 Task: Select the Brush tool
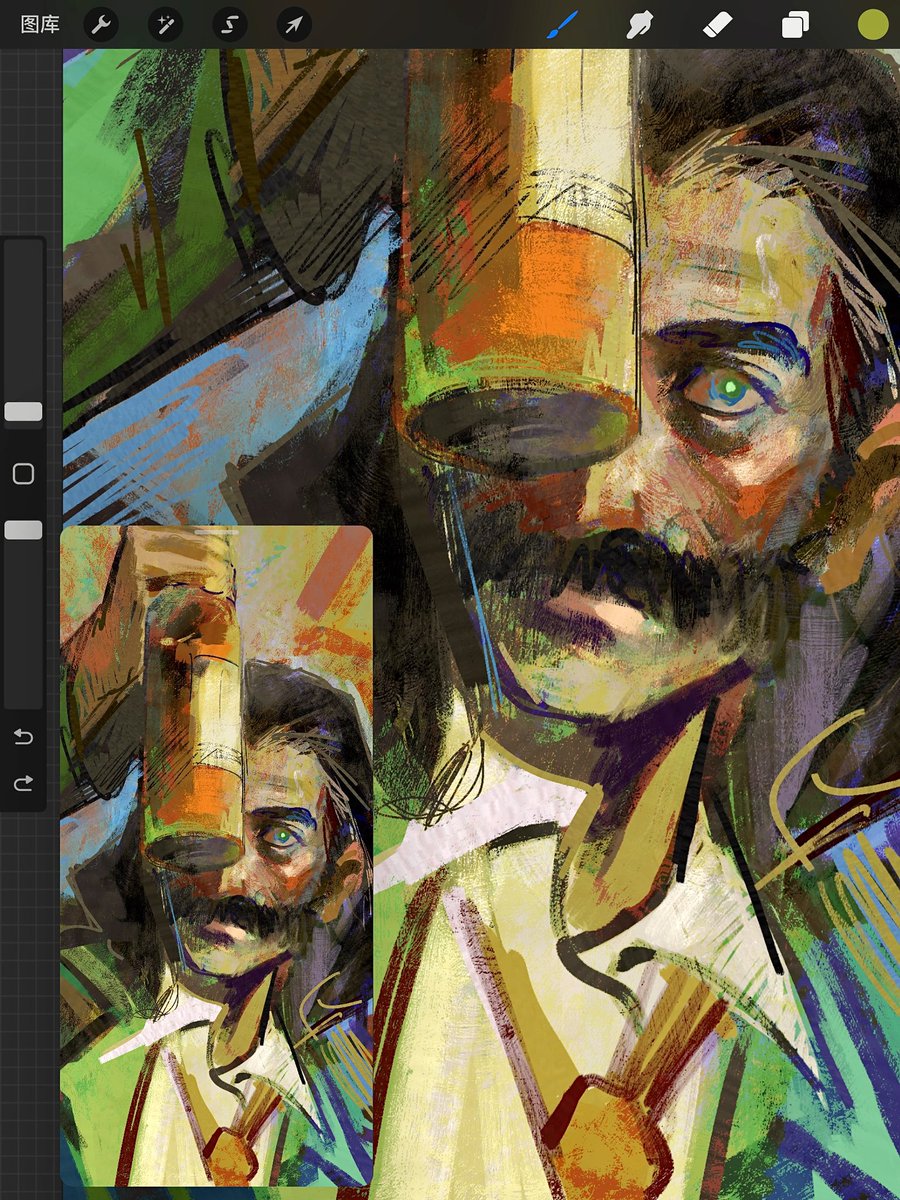(x=563, y=25)
